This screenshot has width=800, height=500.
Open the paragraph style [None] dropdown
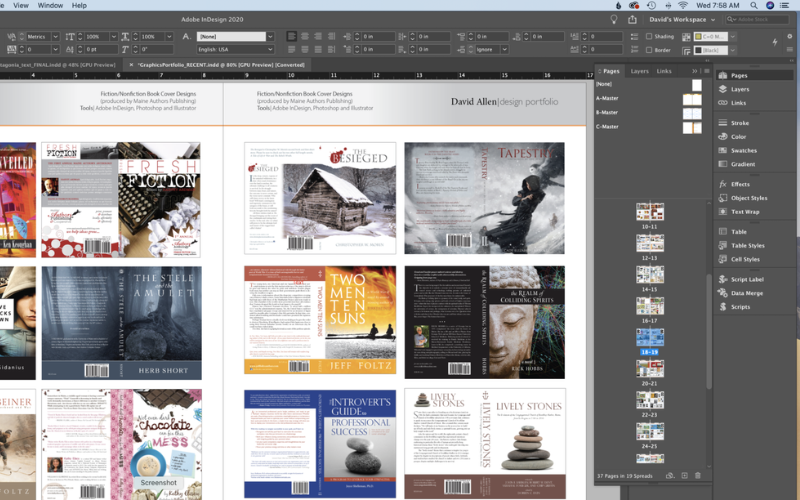click(x=235, y=36)
